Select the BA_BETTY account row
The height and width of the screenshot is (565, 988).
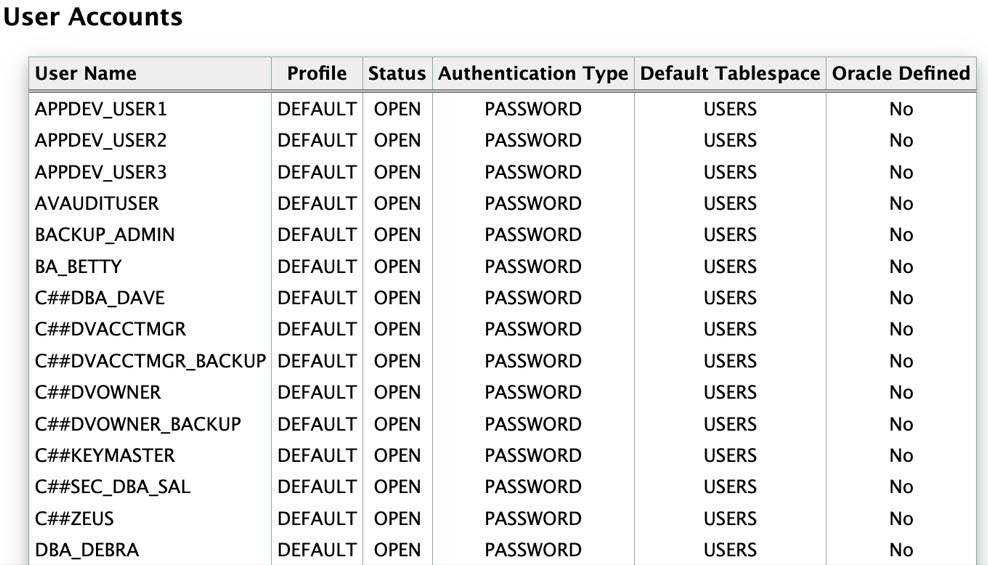coord(502,266)
